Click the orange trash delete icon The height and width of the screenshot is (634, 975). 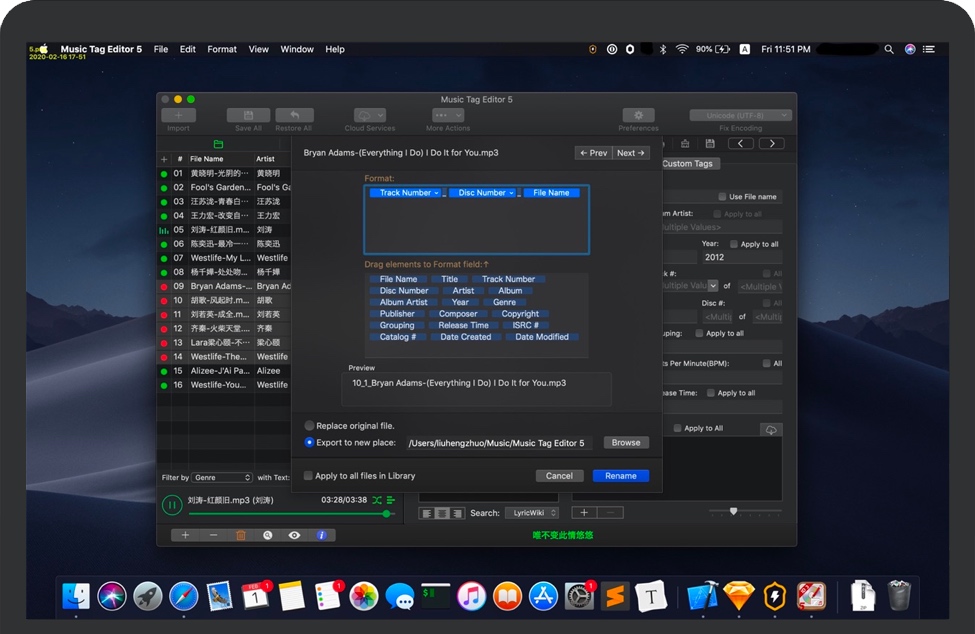[240, 535]
